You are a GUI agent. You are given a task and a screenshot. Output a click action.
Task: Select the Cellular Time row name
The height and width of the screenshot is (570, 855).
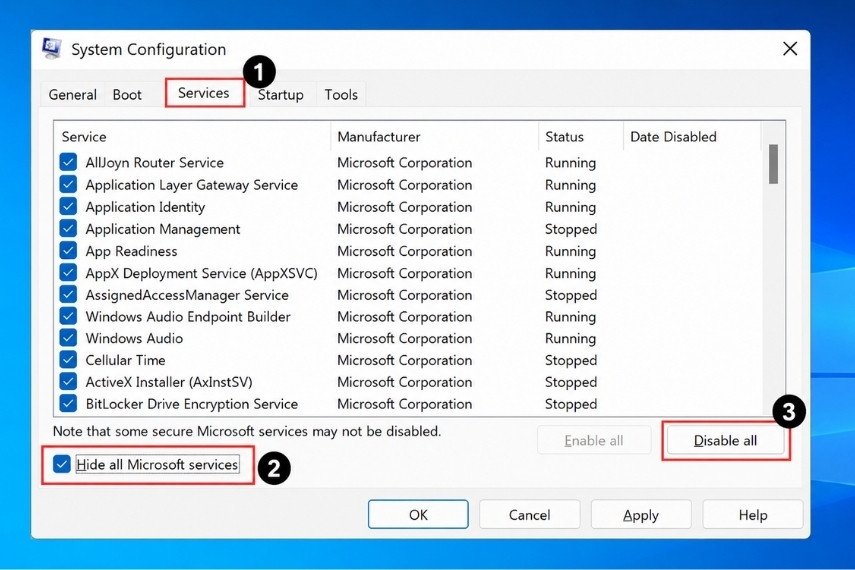tap(125, 360)
